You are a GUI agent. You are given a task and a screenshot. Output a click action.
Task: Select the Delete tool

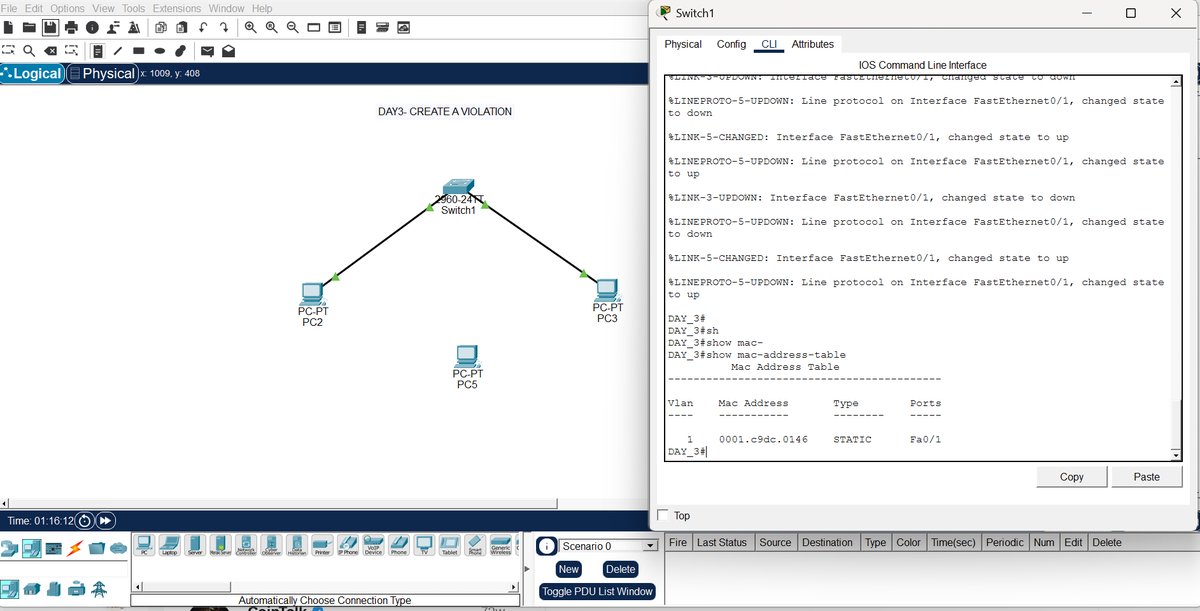50,50
